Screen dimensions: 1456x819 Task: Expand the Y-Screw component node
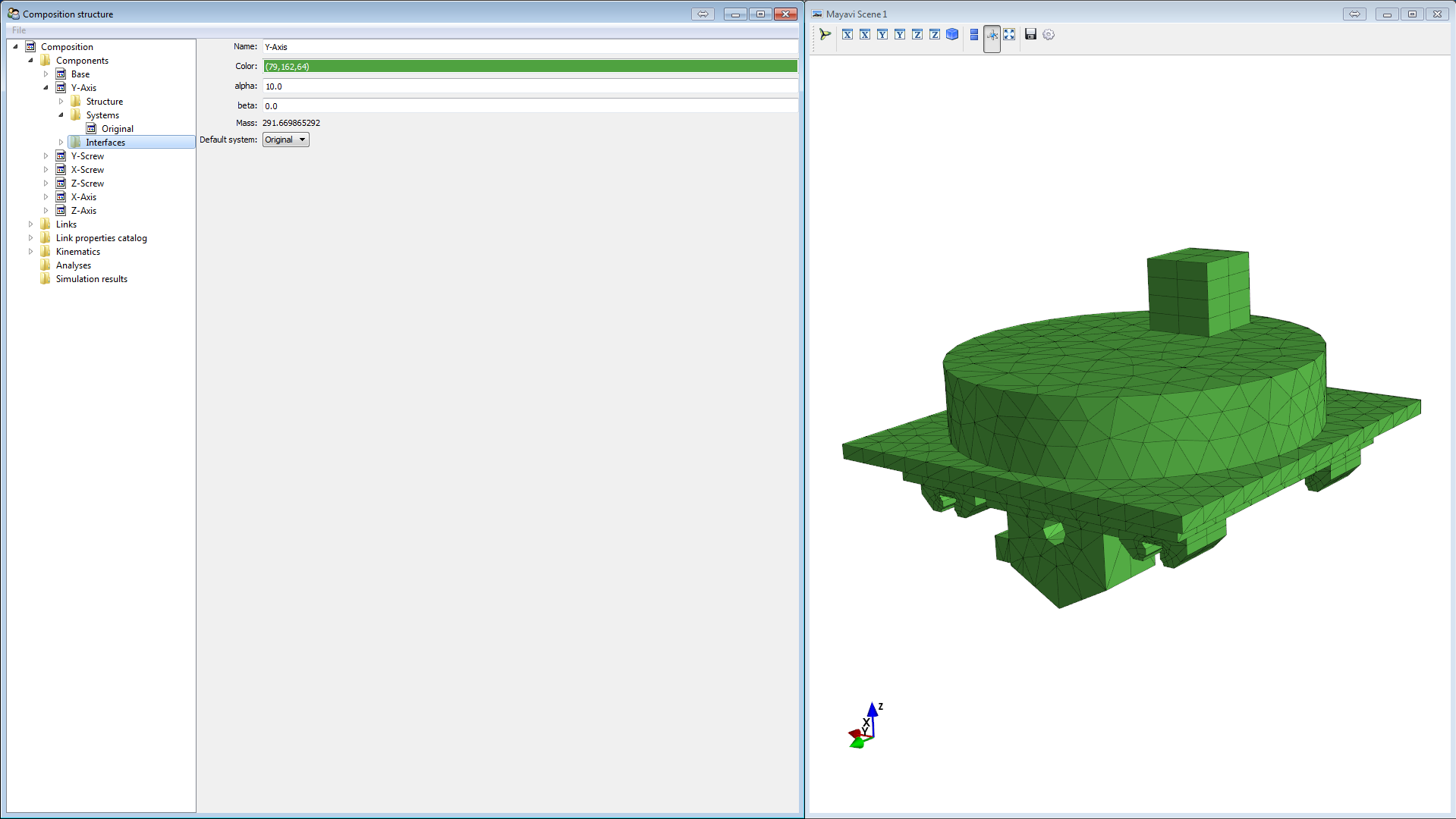click(x=46, y=156)
